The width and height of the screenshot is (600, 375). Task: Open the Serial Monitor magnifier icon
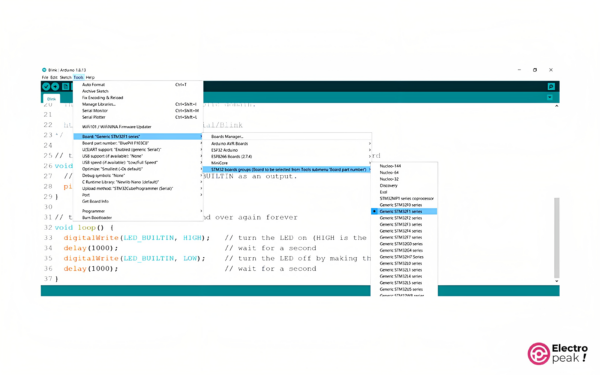pos(551,87)
